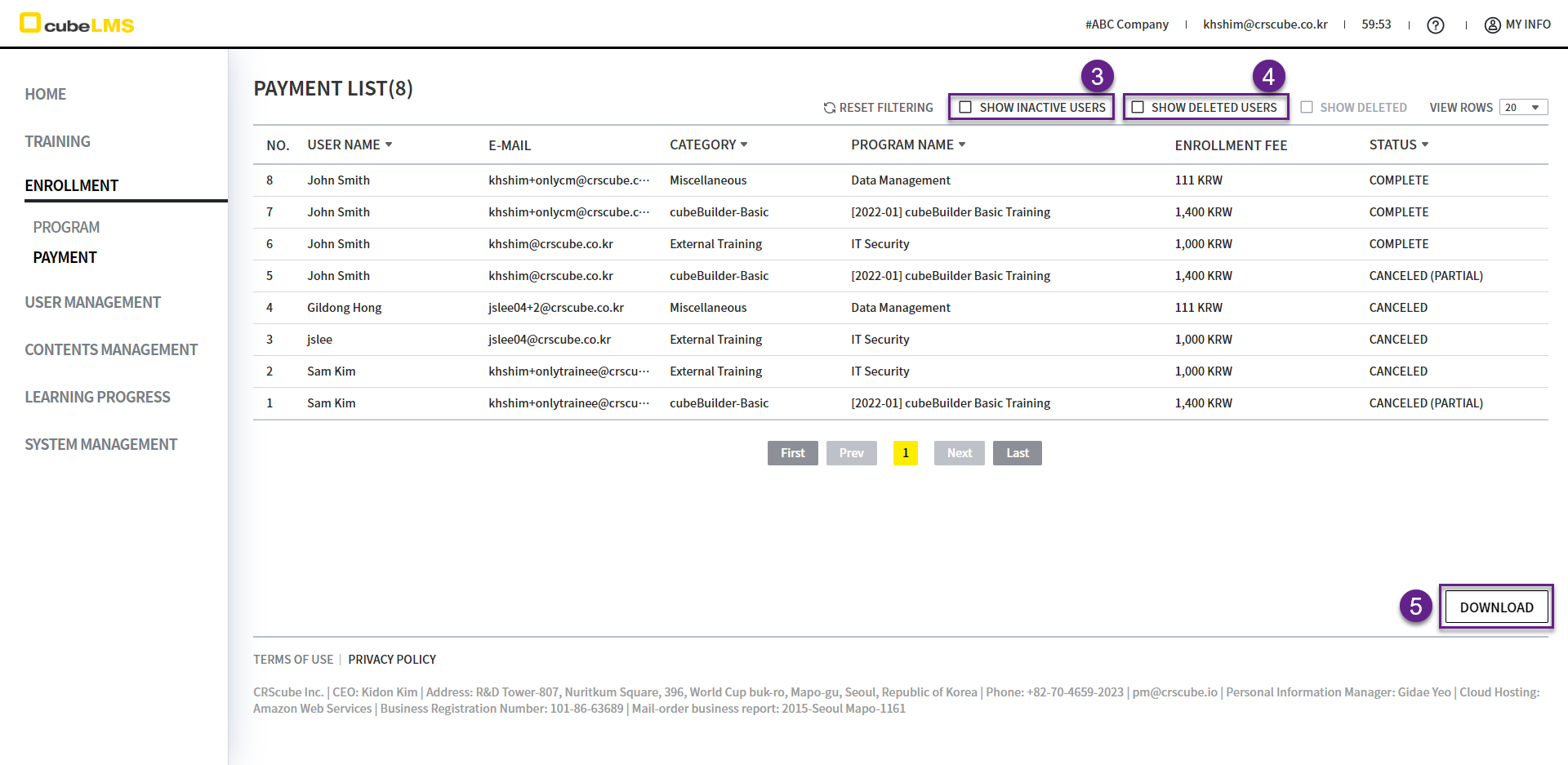Click the Last page button
This screenshot has width=1568, height=765.
(1017, 453)
